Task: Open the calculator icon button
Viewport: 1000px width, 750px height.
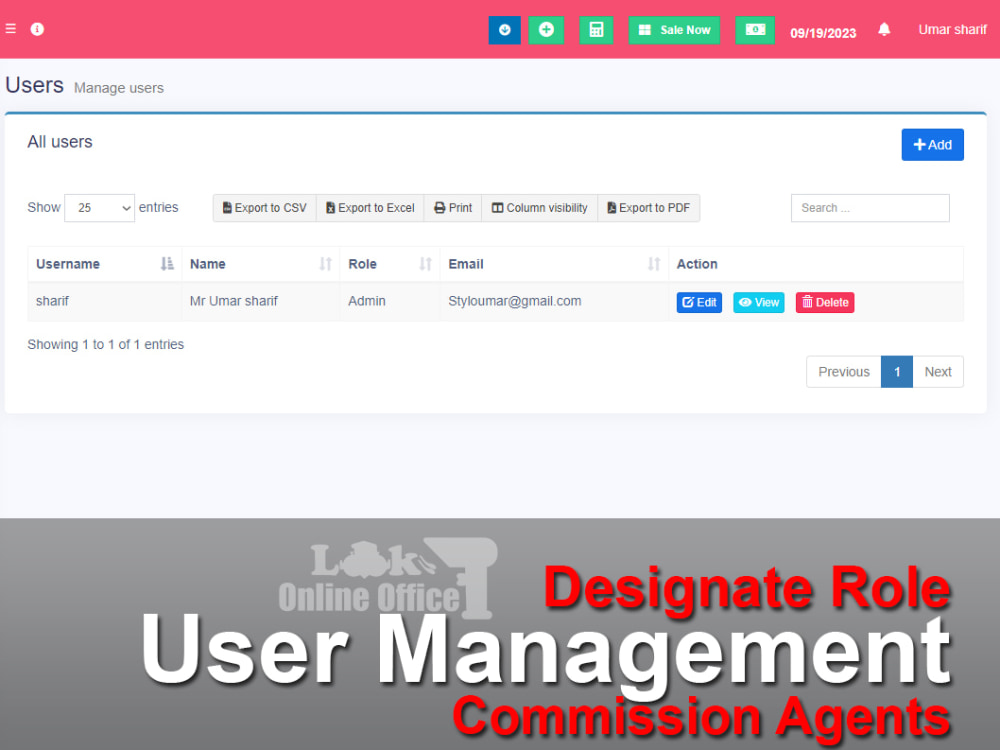Action: pyautogui.click(x=596, y=30)
